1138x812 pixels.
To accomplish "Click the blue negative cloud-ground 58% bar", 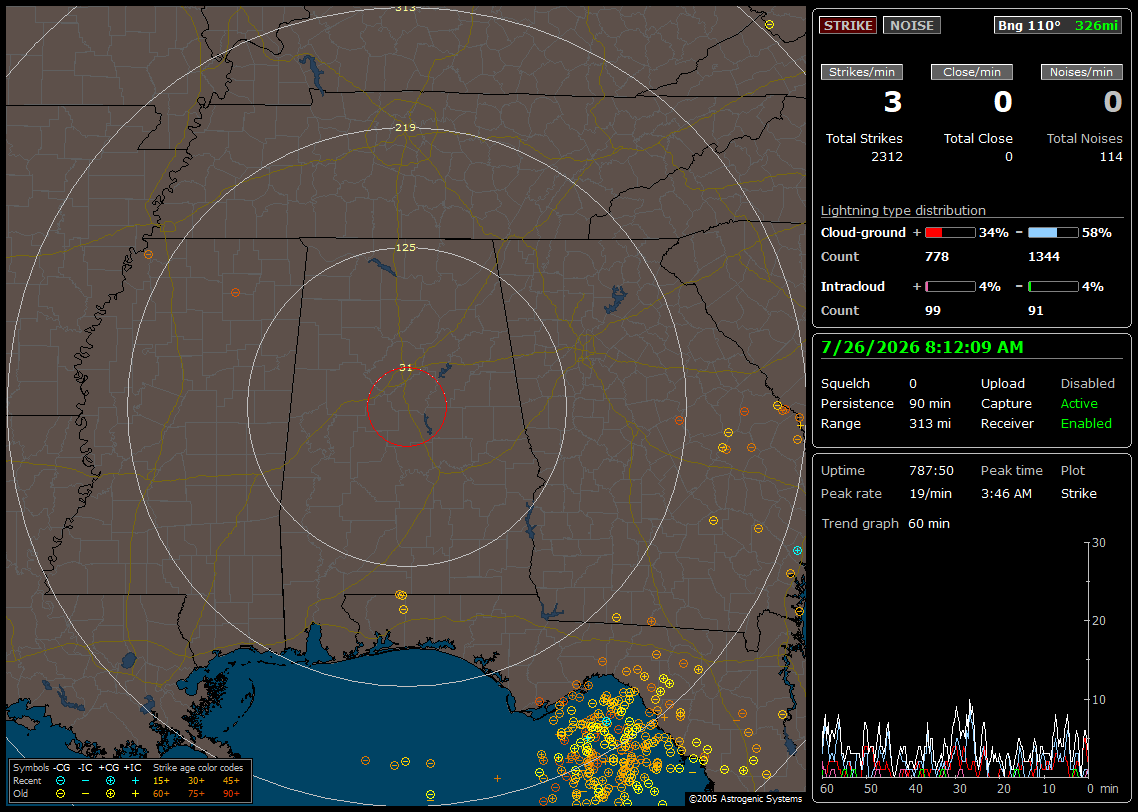I will tap(1053, 233).
